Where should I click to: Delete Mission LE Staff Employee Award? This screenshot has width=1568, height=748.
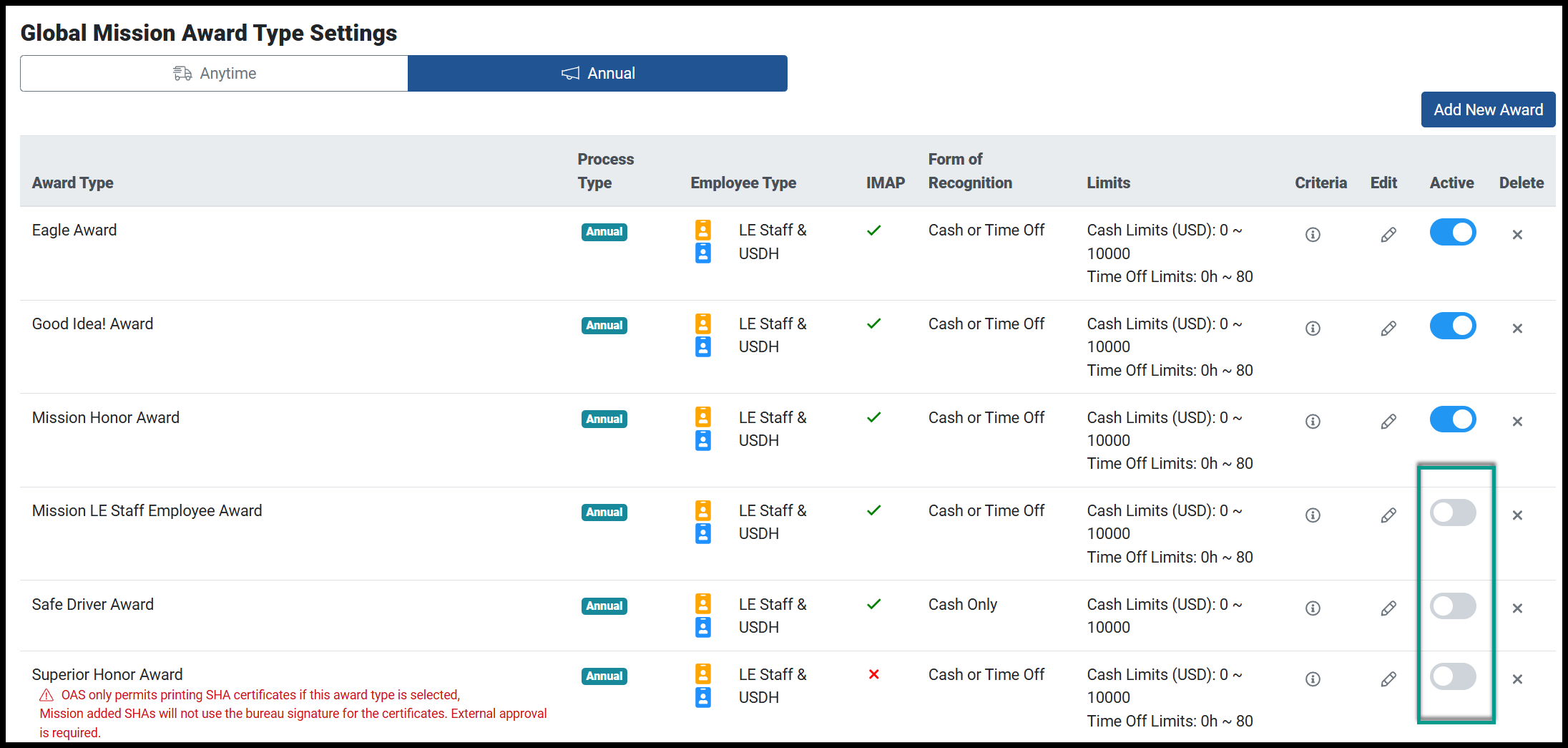coord(1517,515)
